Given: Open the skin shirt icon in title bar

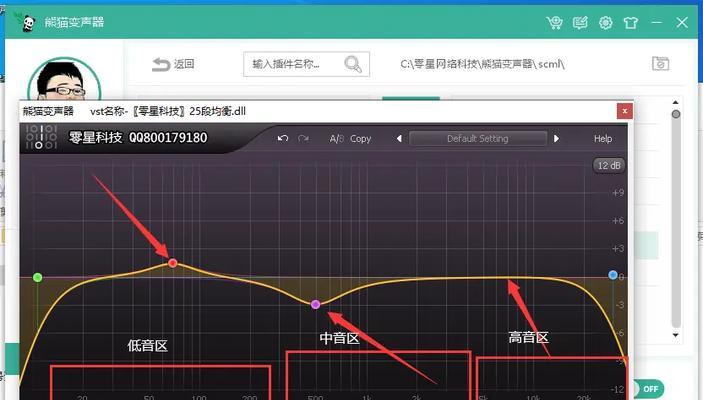Looking at the screenshot, I should 631,22.
